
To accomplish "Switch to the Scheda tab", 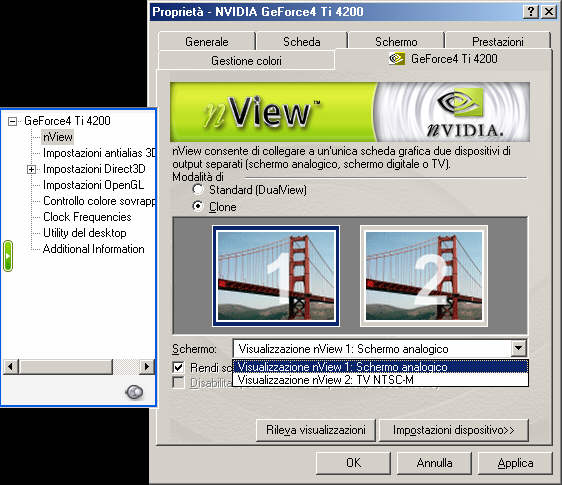I will (302, 42).
